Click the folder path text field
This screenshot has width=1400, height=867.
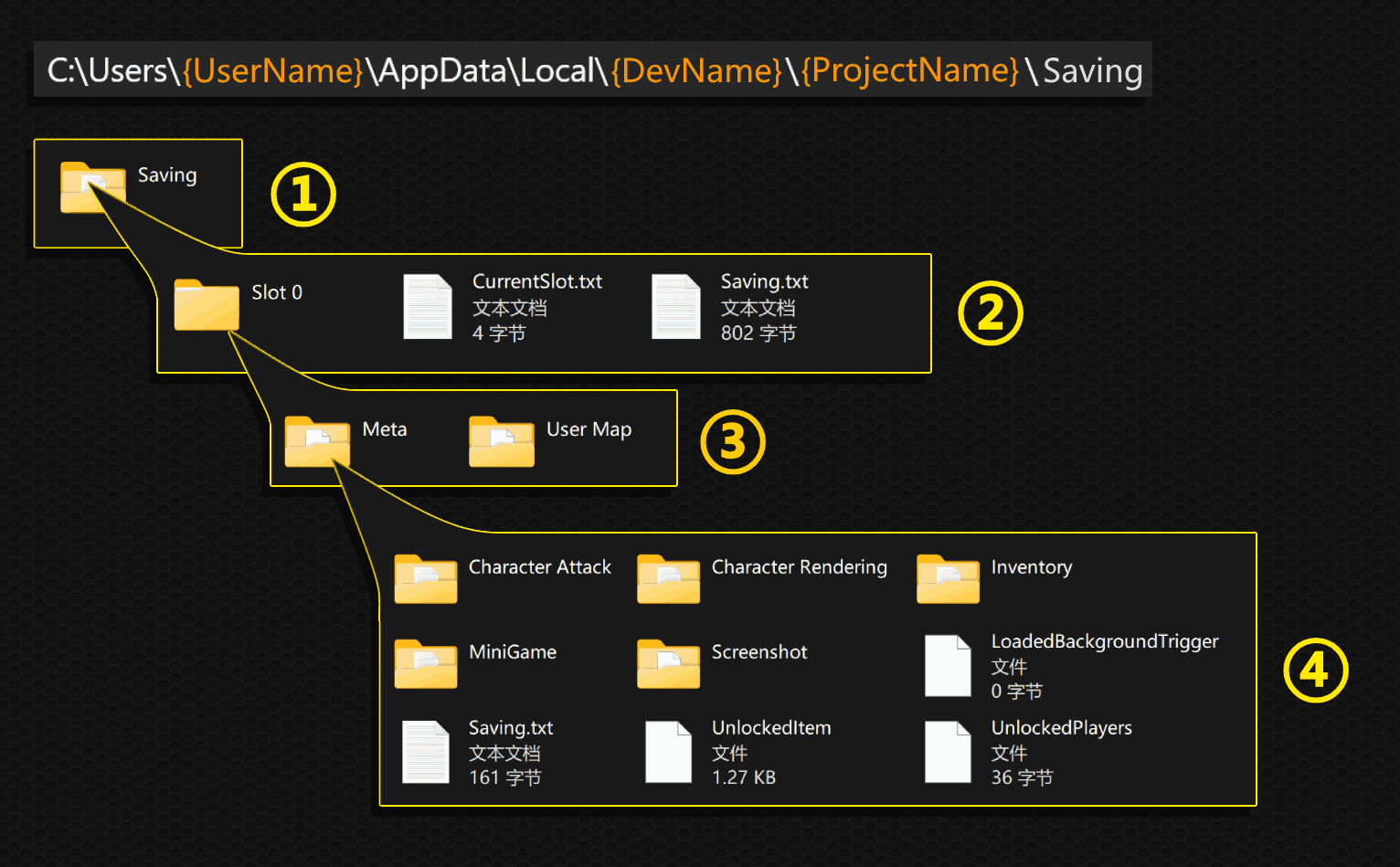593,69
